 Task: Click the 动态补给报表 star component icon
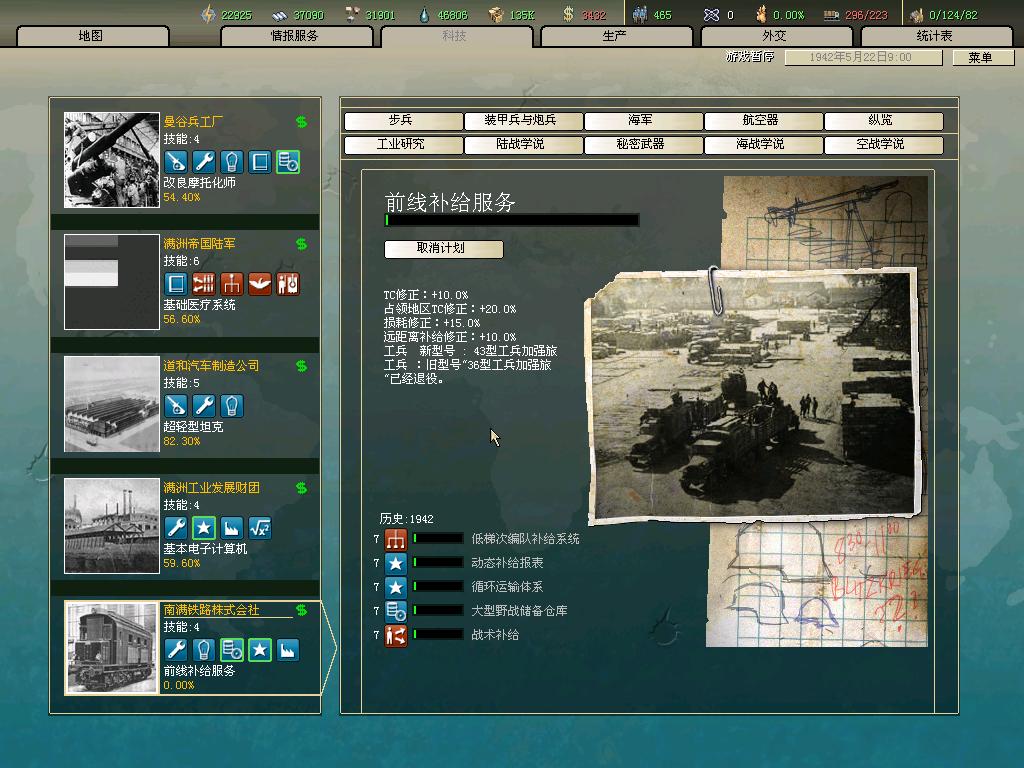[x=396, y=564]
